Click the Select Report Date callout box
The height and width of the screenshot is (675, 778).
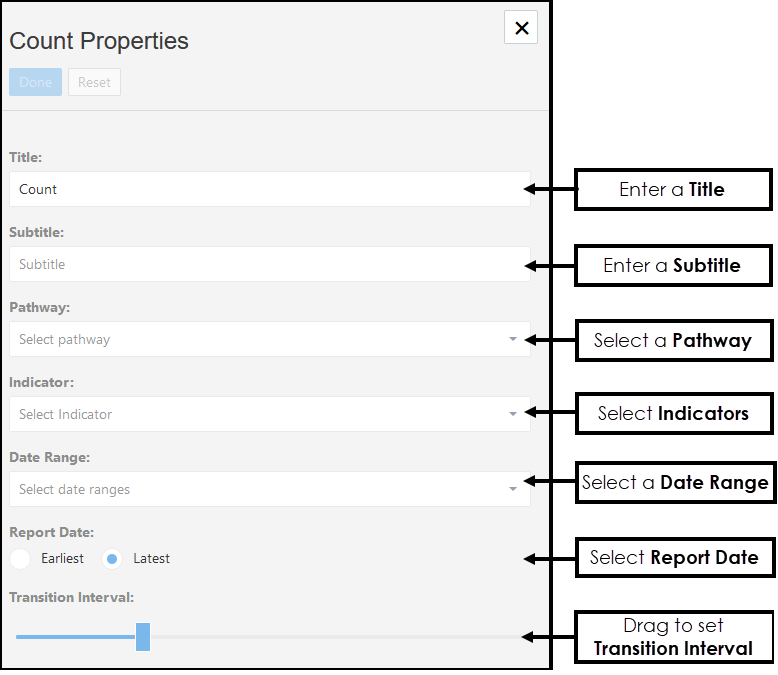tap(674, 557)
